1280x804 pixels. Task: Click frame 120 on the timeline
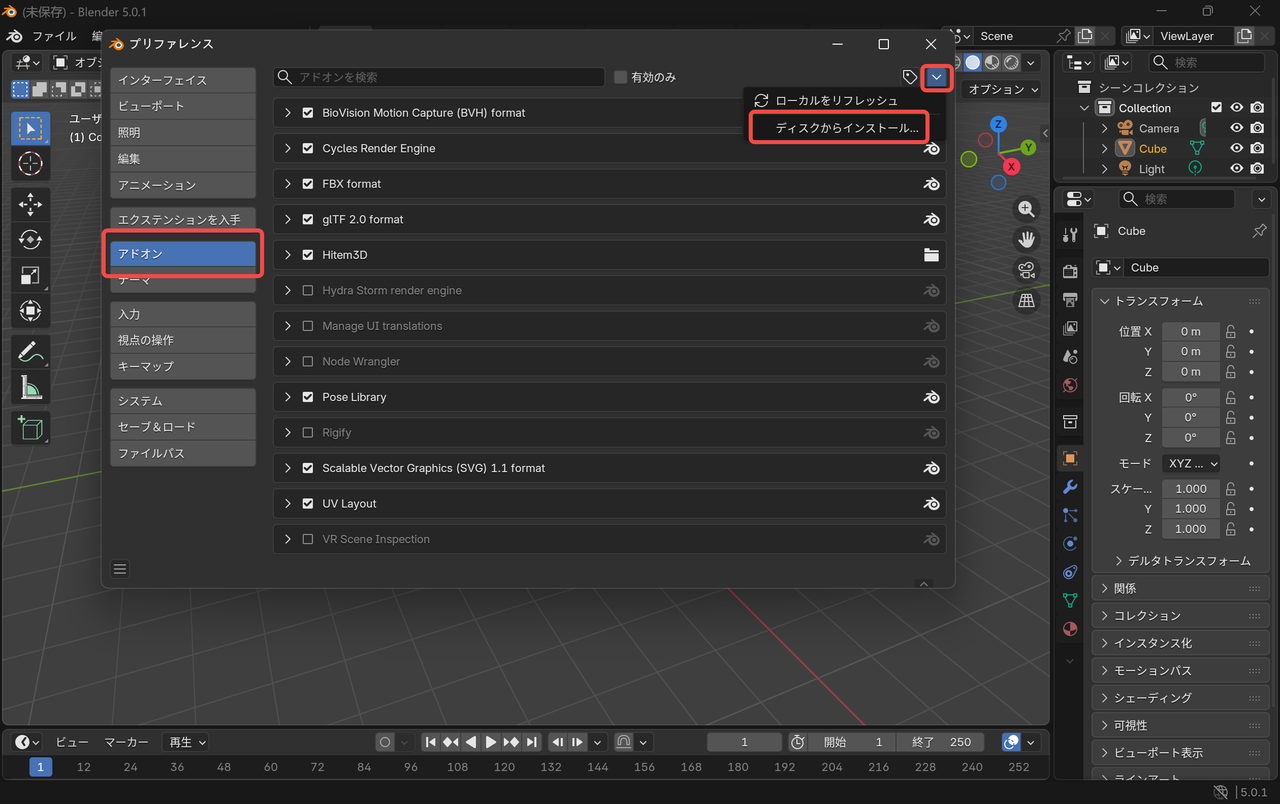[504, 767]
